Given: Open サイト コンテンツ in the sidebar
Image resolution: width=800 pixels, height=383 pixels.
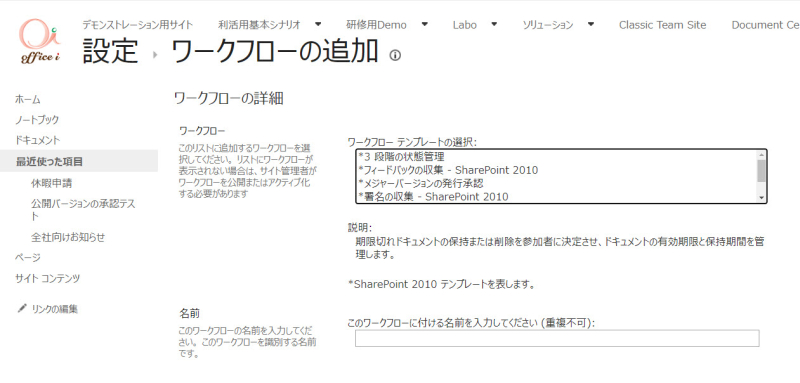Looking at the screenshot, I should coord(47,278).
